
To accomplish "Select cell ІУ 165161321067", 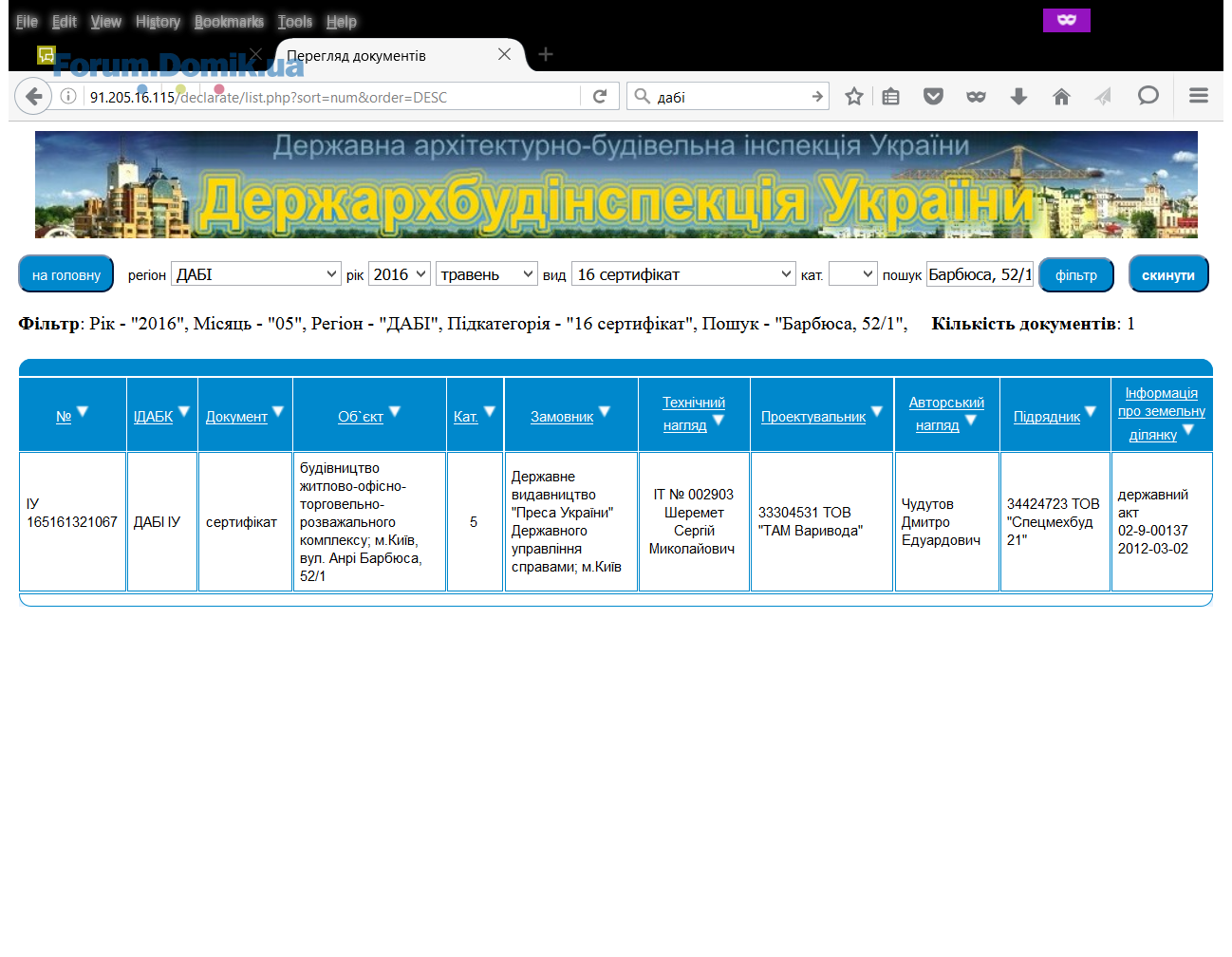I will 72,522.
